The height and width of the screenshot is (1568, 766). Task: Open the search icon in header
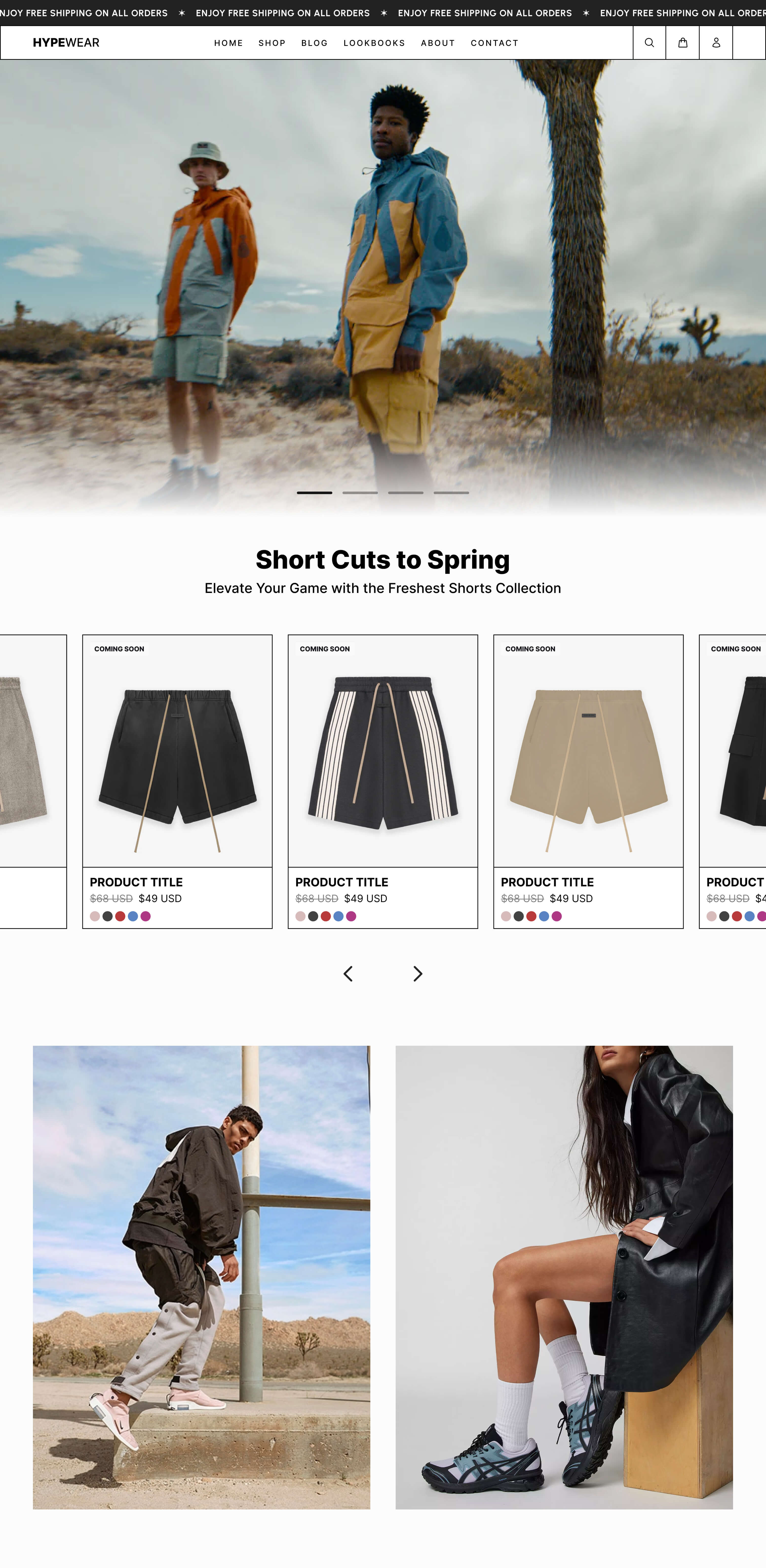coord(649,43)
